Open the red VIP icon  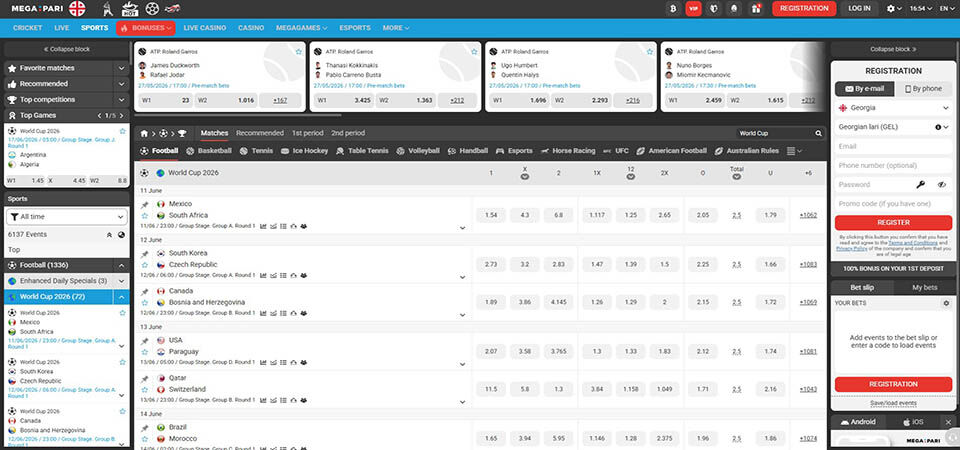tap(693, 9)
